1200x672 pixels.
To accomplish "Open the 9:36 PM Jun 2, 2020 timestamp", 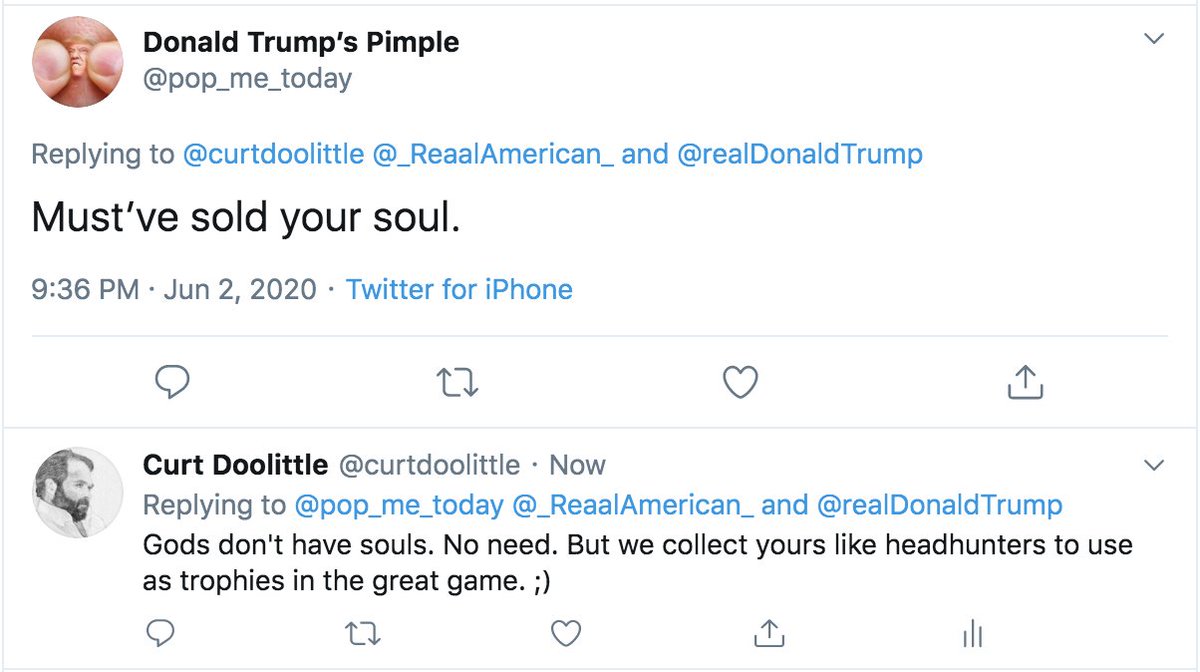I will 174,290.
